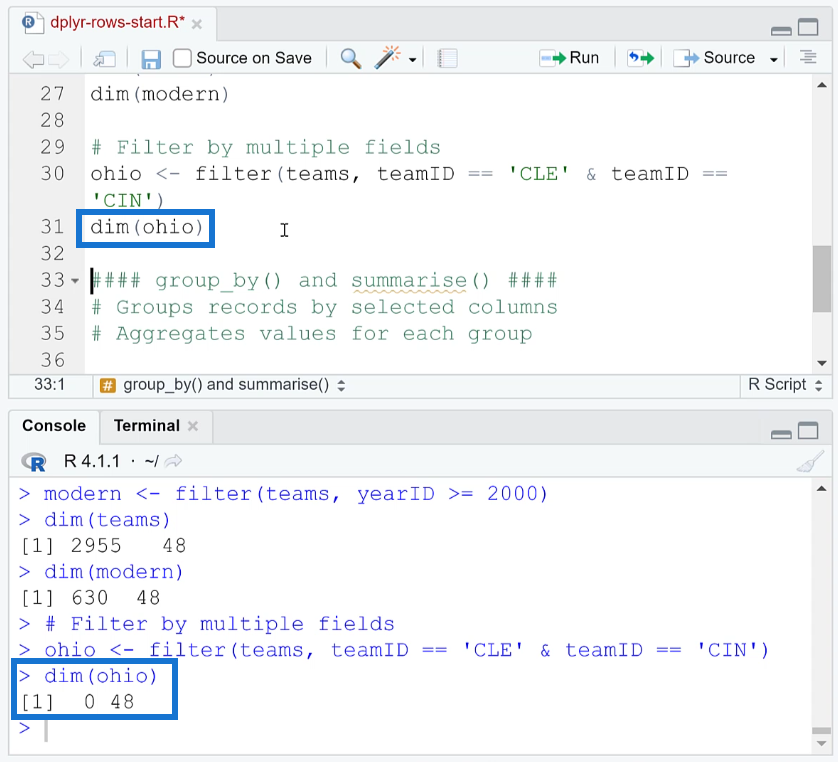The height and width of the screenshot is (762, 838).
Task: Go forward to next source location
Action: pyautogui.click(x=59, y=58)
